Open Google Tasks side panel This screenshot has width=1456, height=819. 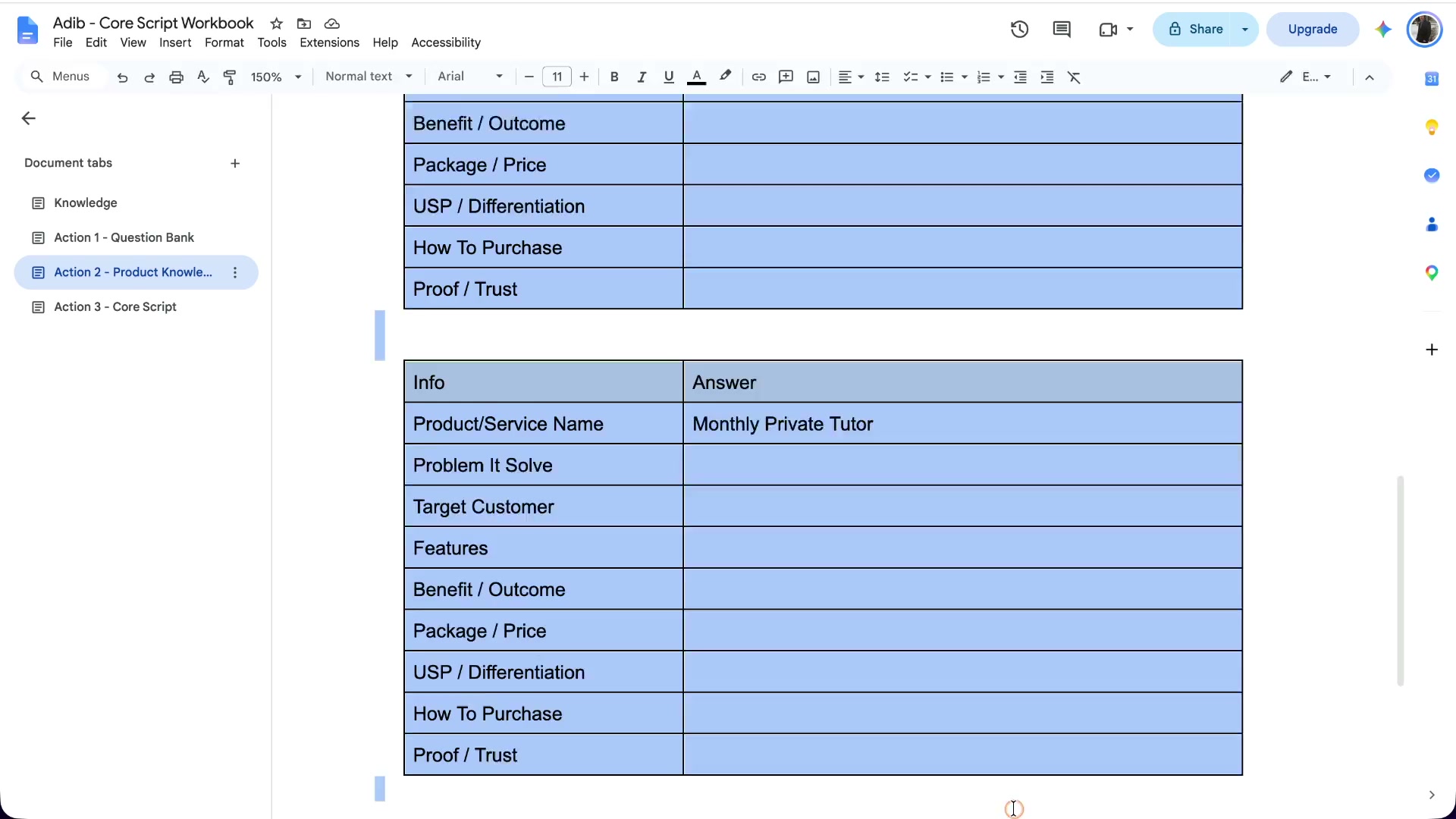pos(1432,175)
